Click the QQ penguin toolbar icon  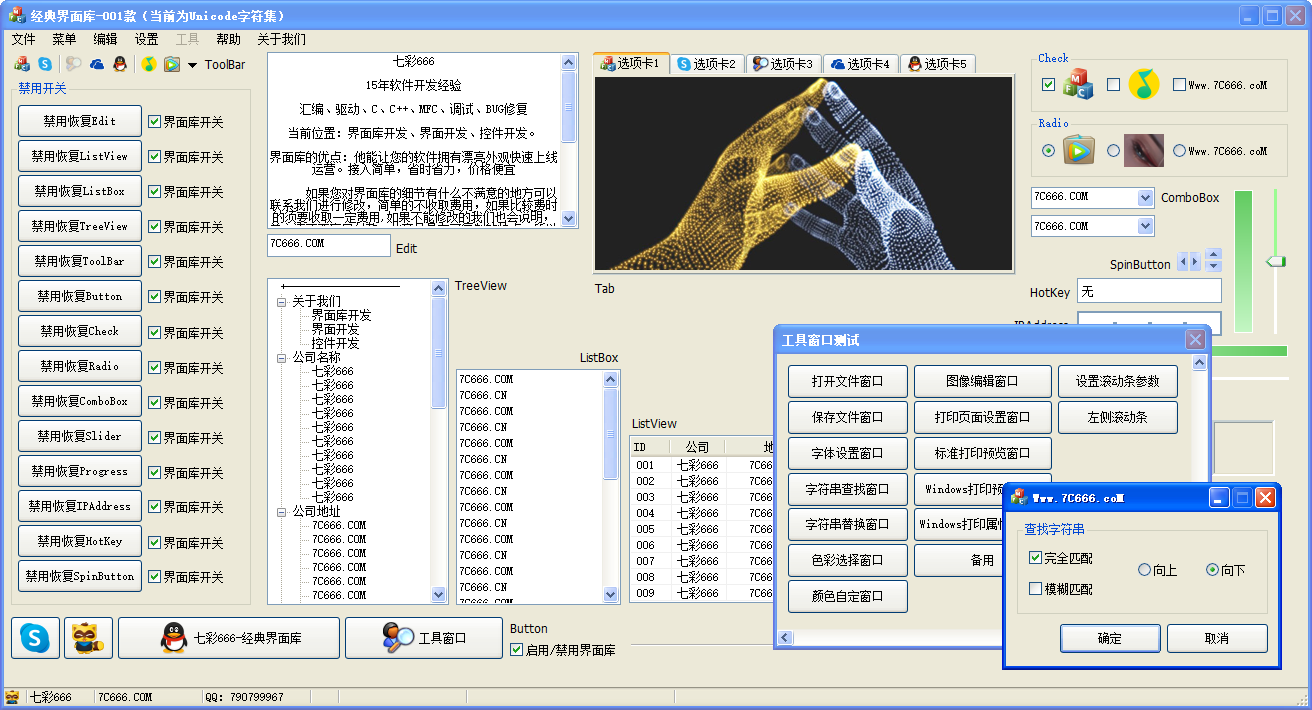120,64
